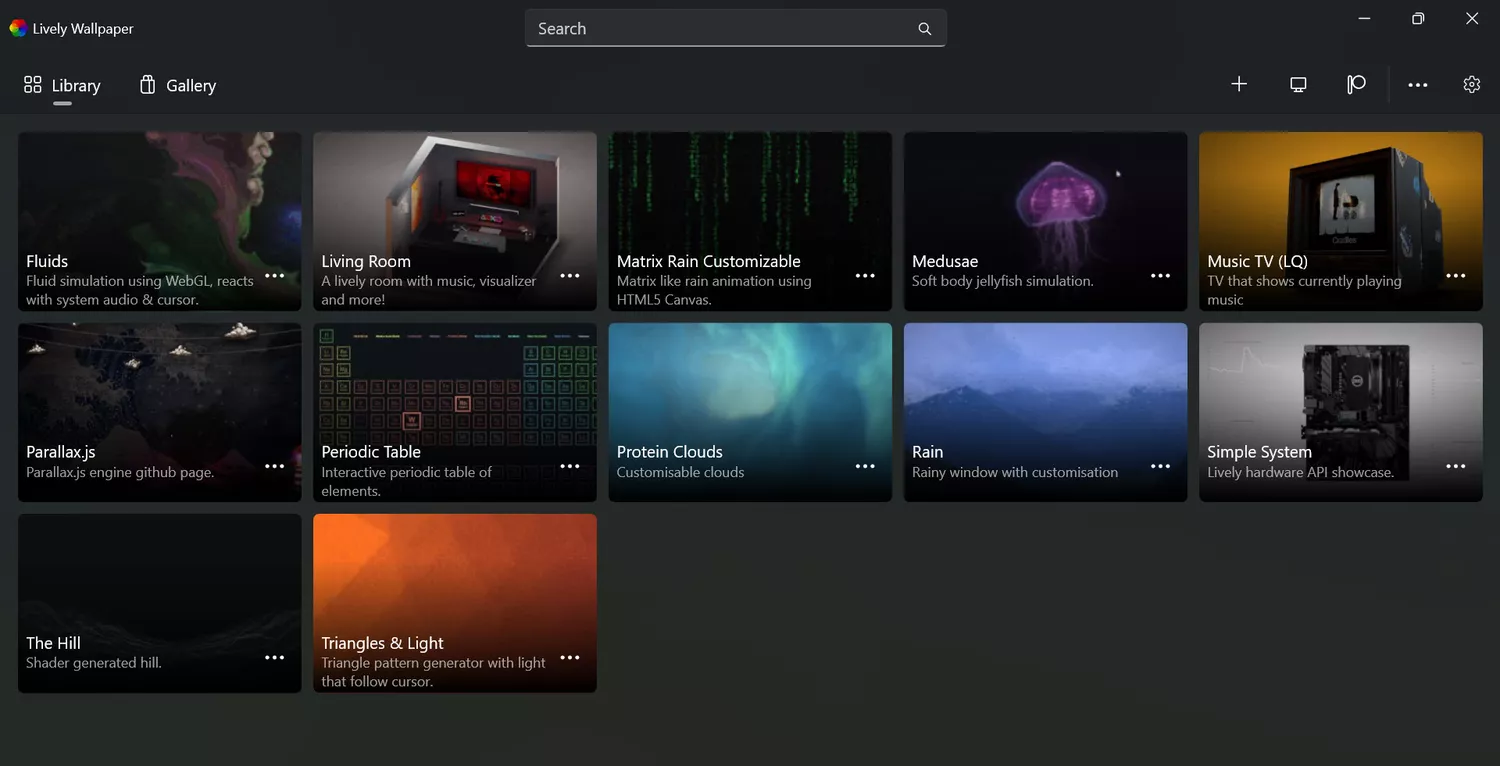Open more options for The Hill wallpaper
This screenshot has height=766, width=1500.
(x=274, y=658)
